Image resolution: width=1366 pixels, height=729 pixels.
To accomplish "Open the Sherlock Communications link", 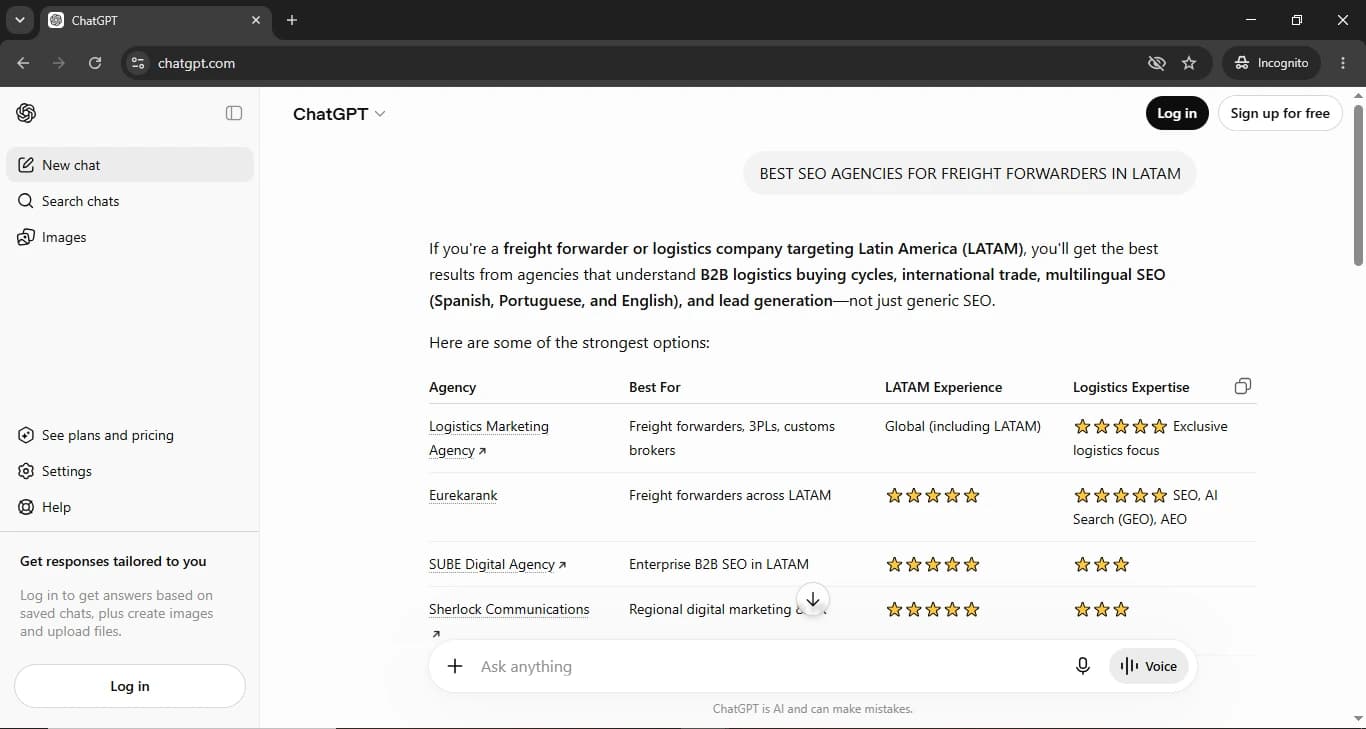I will coord(509,609).
